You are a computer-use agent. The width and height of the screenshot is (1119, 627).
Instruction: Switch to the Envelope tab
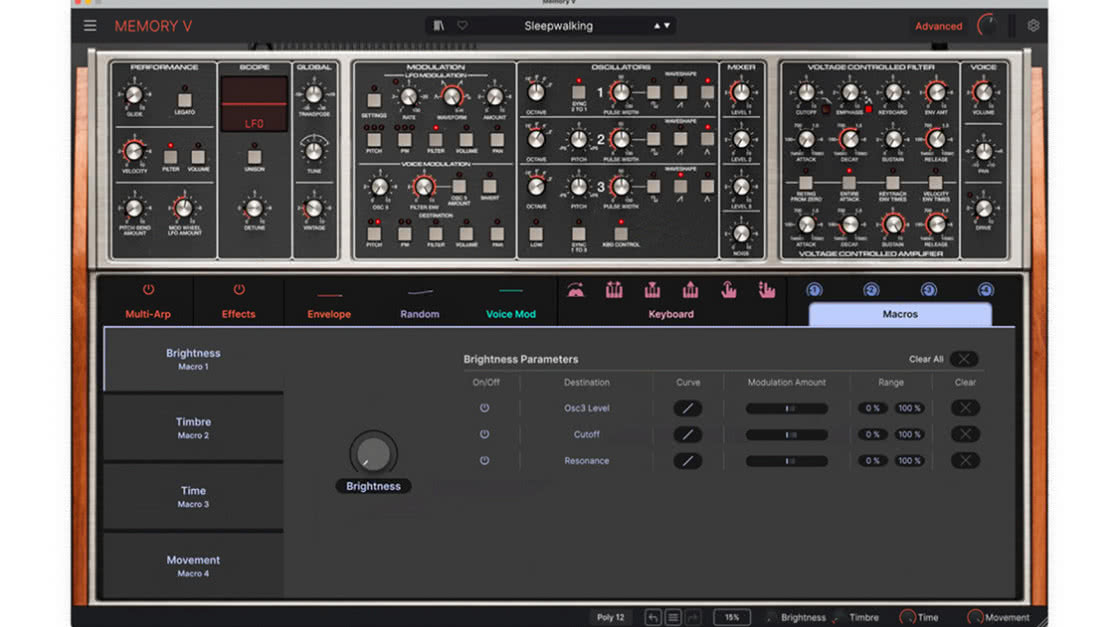[329, 314]
